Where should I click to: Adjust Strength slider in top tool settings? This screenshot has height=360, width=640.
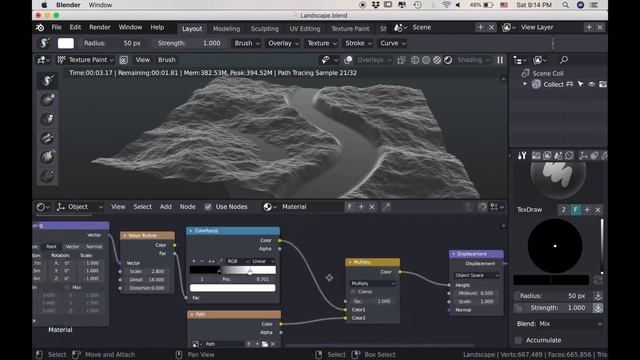click(x=190, y=43)
